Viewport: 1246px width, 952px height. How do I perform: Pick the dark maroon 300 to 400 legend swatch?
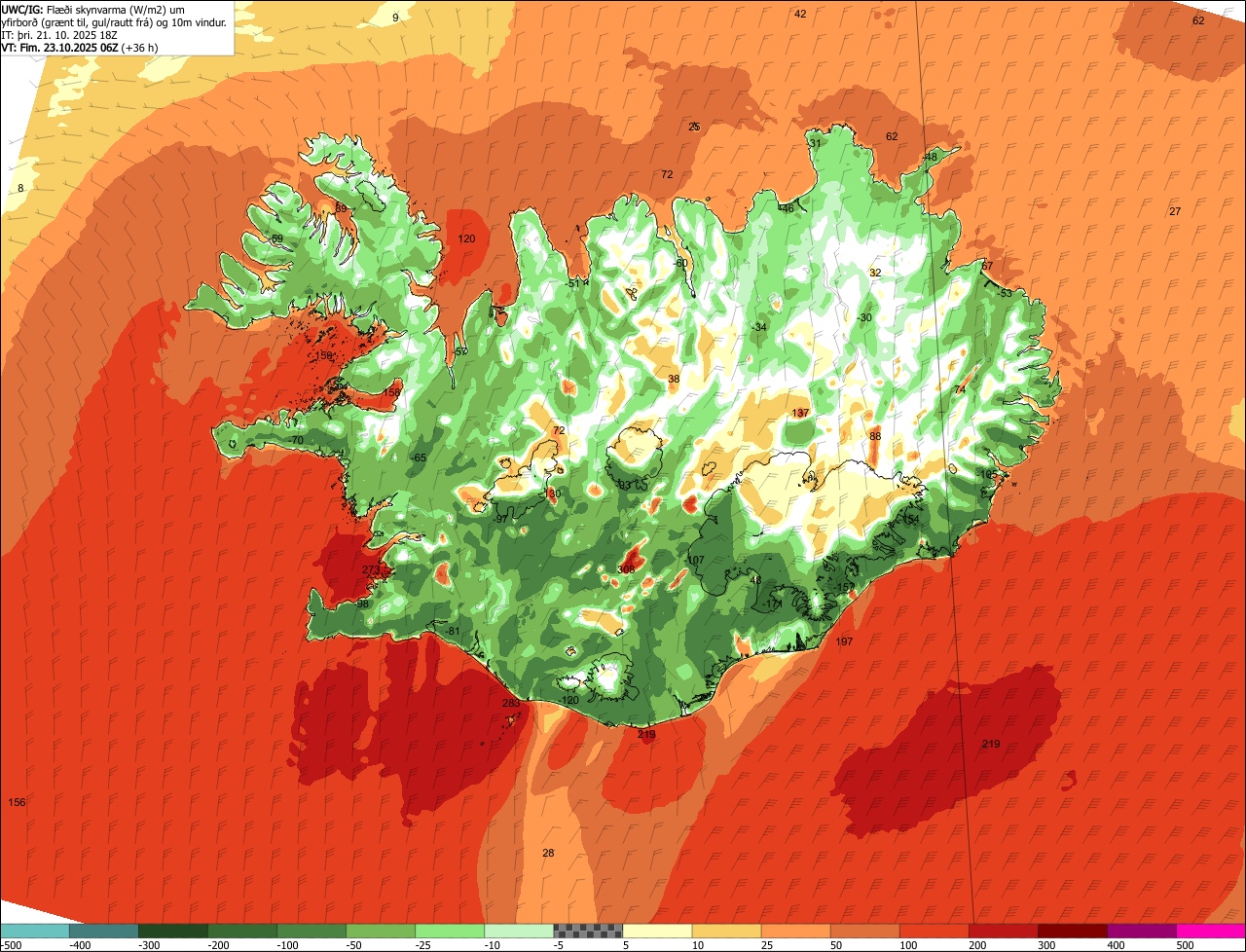pos(1071,931)
